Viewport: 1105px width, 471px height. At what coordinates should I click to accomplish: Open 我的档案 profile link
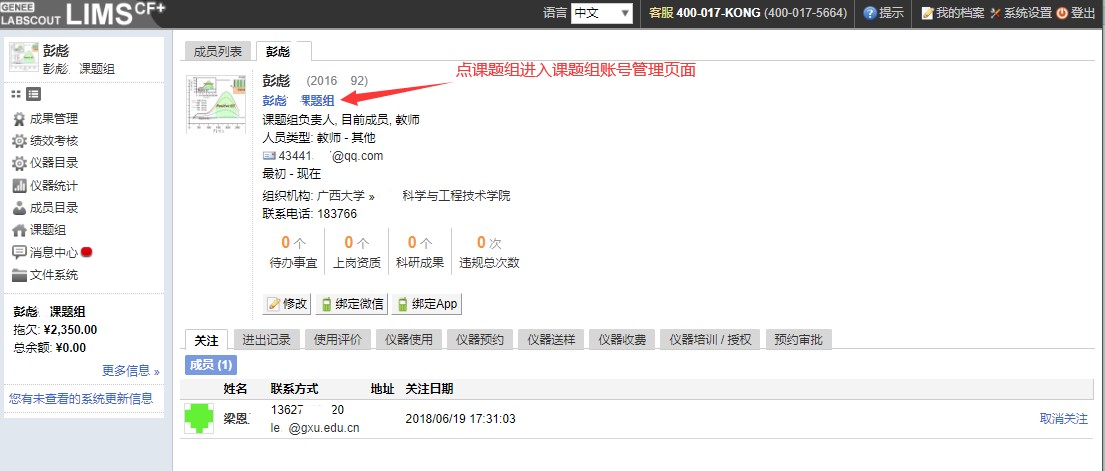pos(951,13)
